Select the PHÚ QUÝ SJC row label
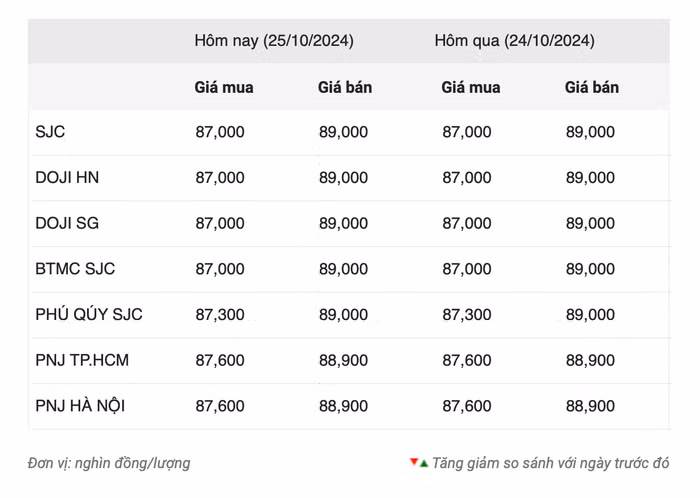This screenshot has width=700, height=498. [x=89, y=315]
